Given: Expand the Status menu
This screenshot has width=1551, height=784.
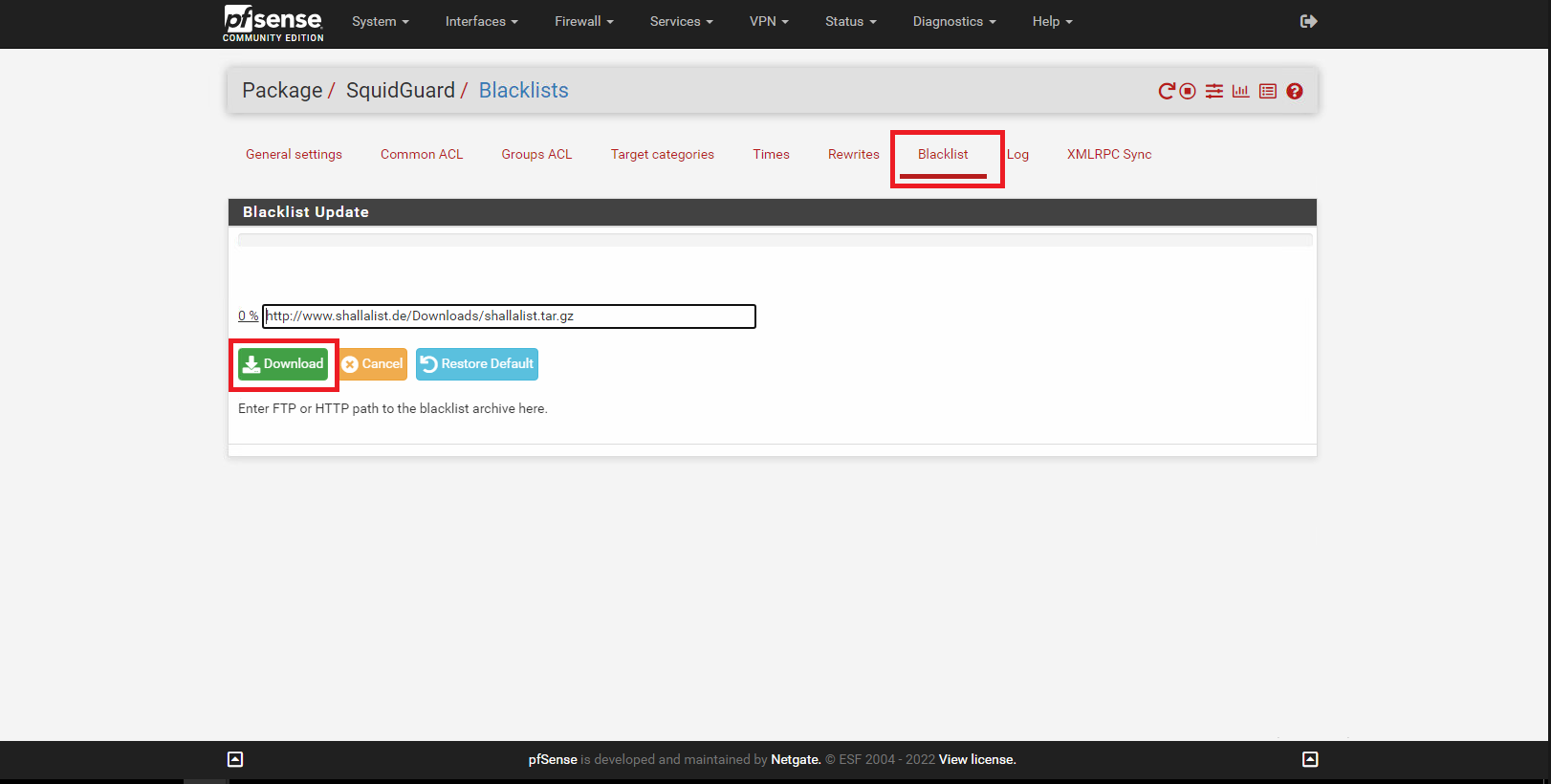Looking at the screenshot, I should [x=851, y=21].
